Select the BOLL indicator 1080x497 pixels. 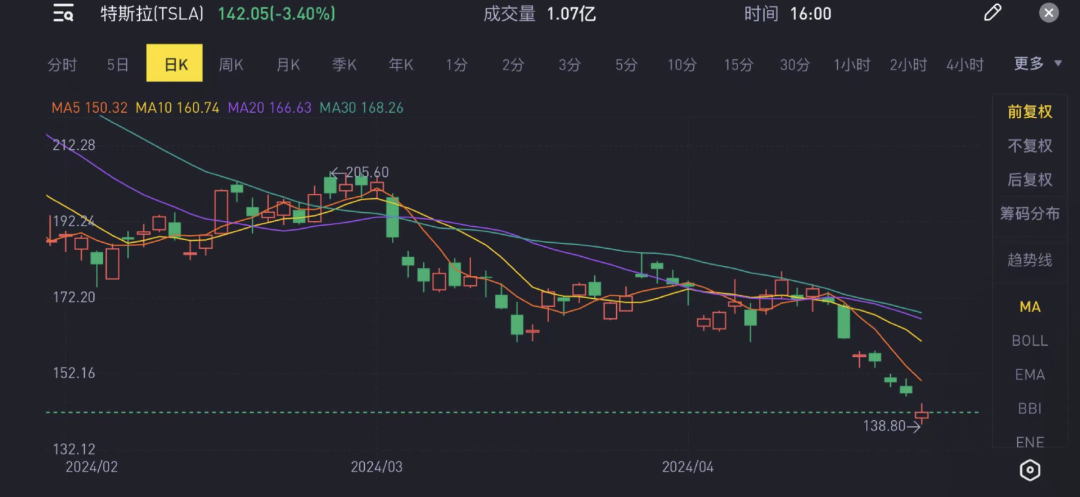pos(1030,341)
